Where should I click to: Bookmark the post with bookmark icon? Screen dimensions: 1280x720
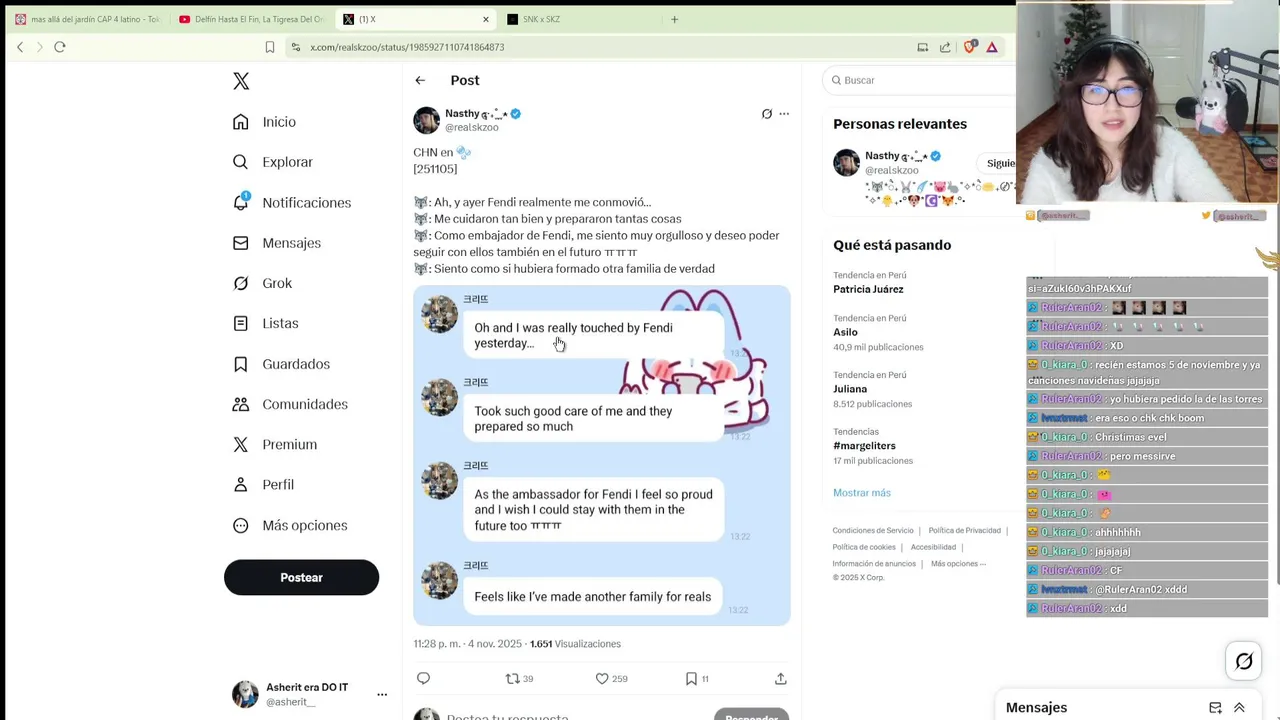[x=691, y=678]
